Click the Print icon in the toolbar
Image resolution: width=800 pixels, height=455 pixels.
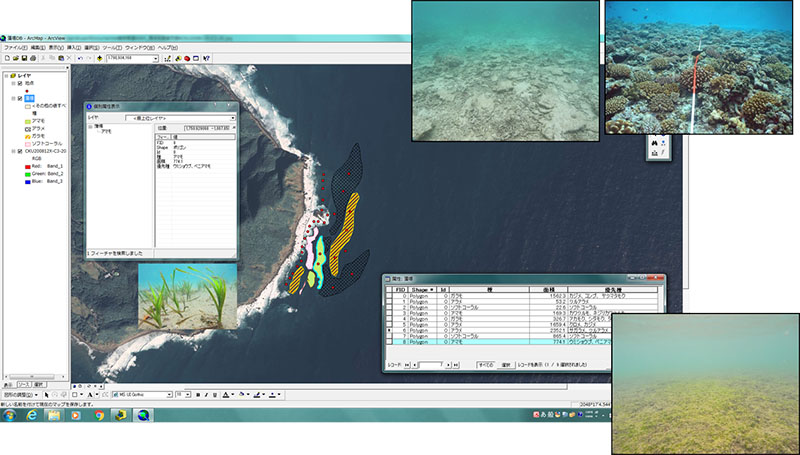coord(31,59)
